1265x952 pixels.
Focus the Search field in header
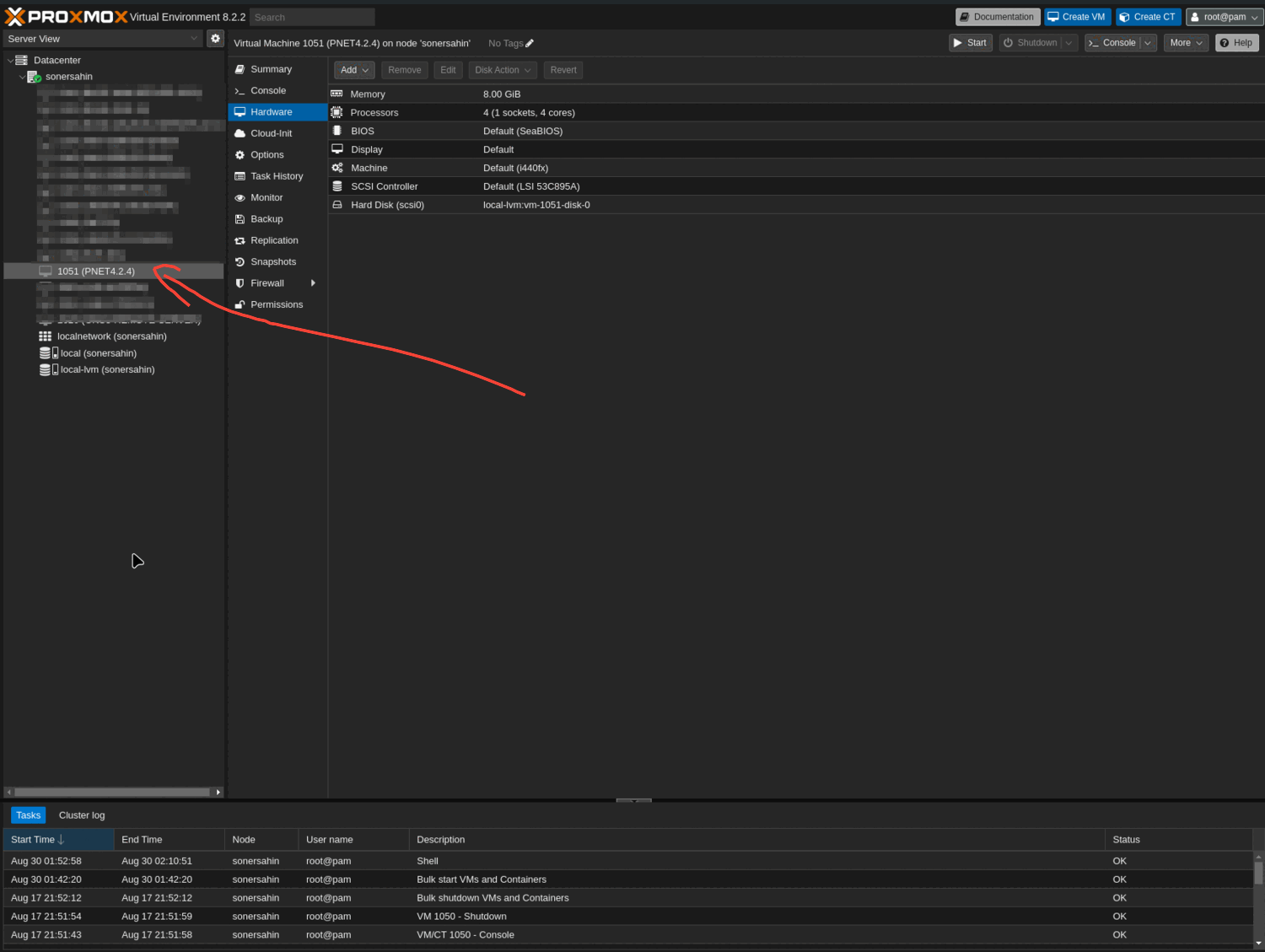(312, 17)
